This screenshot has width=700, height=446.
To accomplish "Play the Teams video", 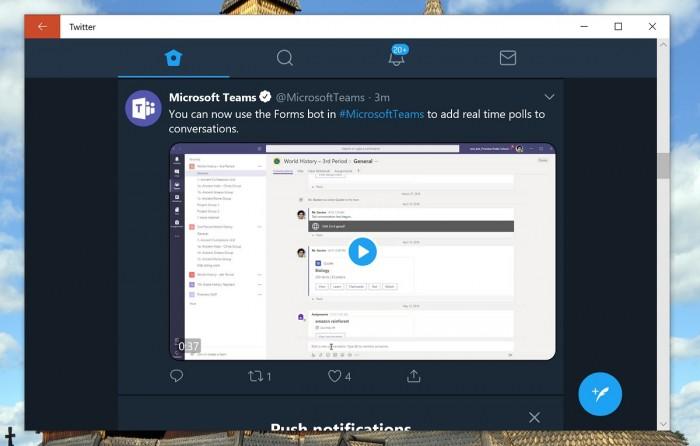I will 362,252.
